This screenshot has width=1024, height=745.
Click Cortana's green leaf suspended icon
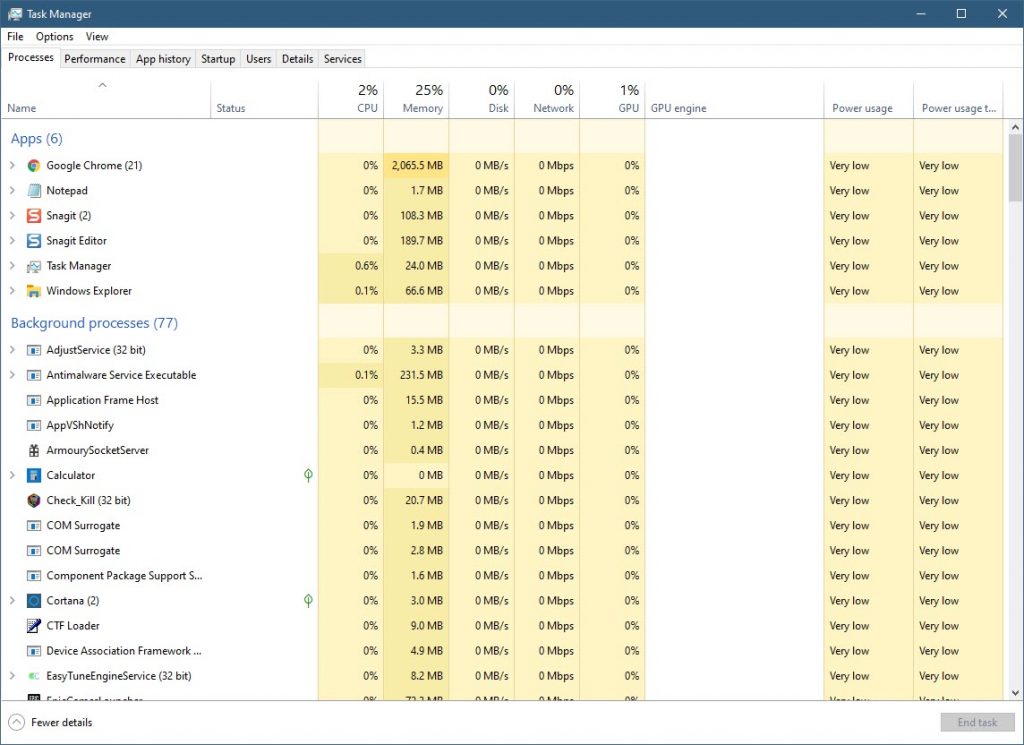(308, 601)
